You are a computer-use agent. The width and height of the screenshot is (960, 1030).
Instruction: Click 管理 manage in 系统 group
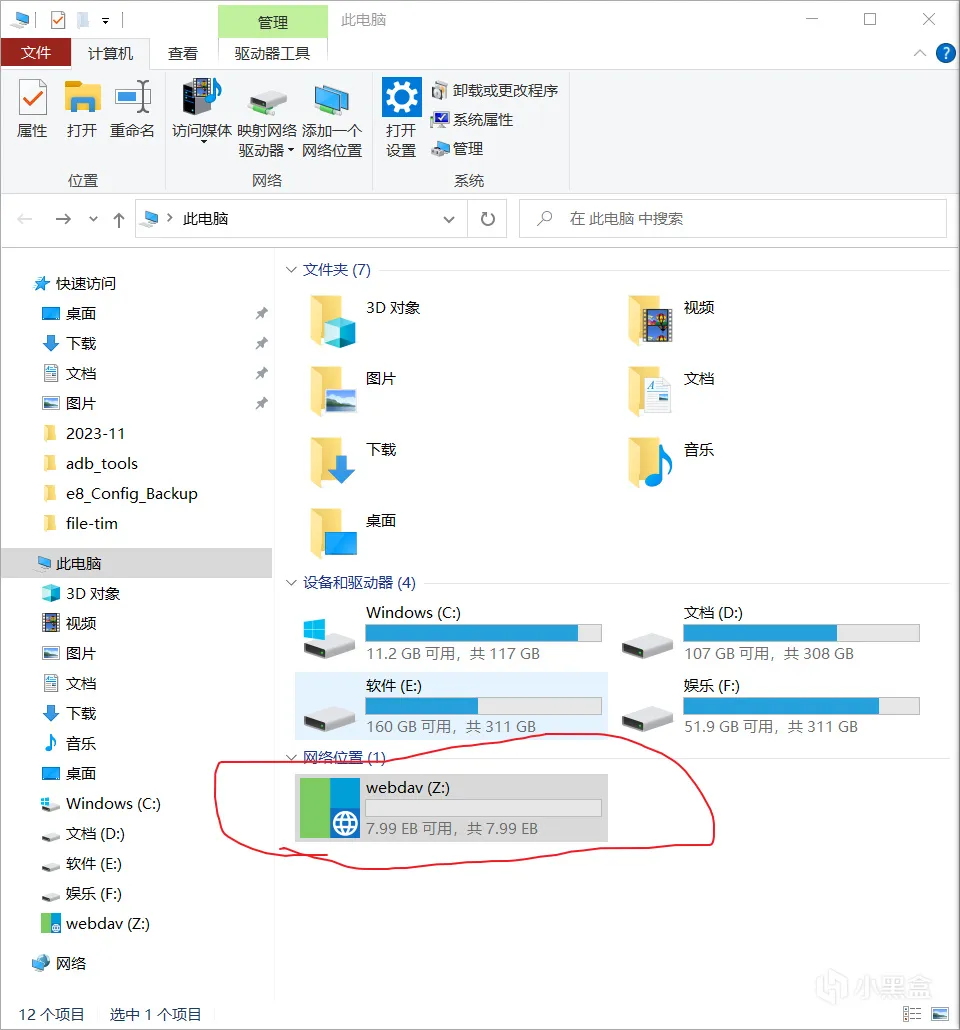458,149
